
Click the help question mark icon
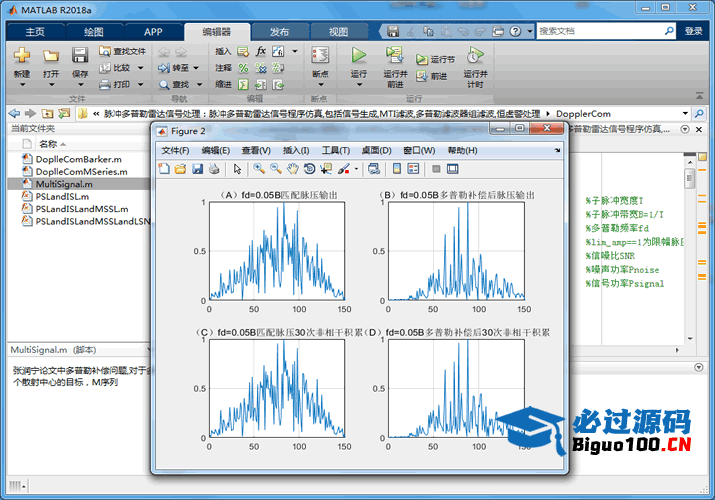tap(515, 31)
